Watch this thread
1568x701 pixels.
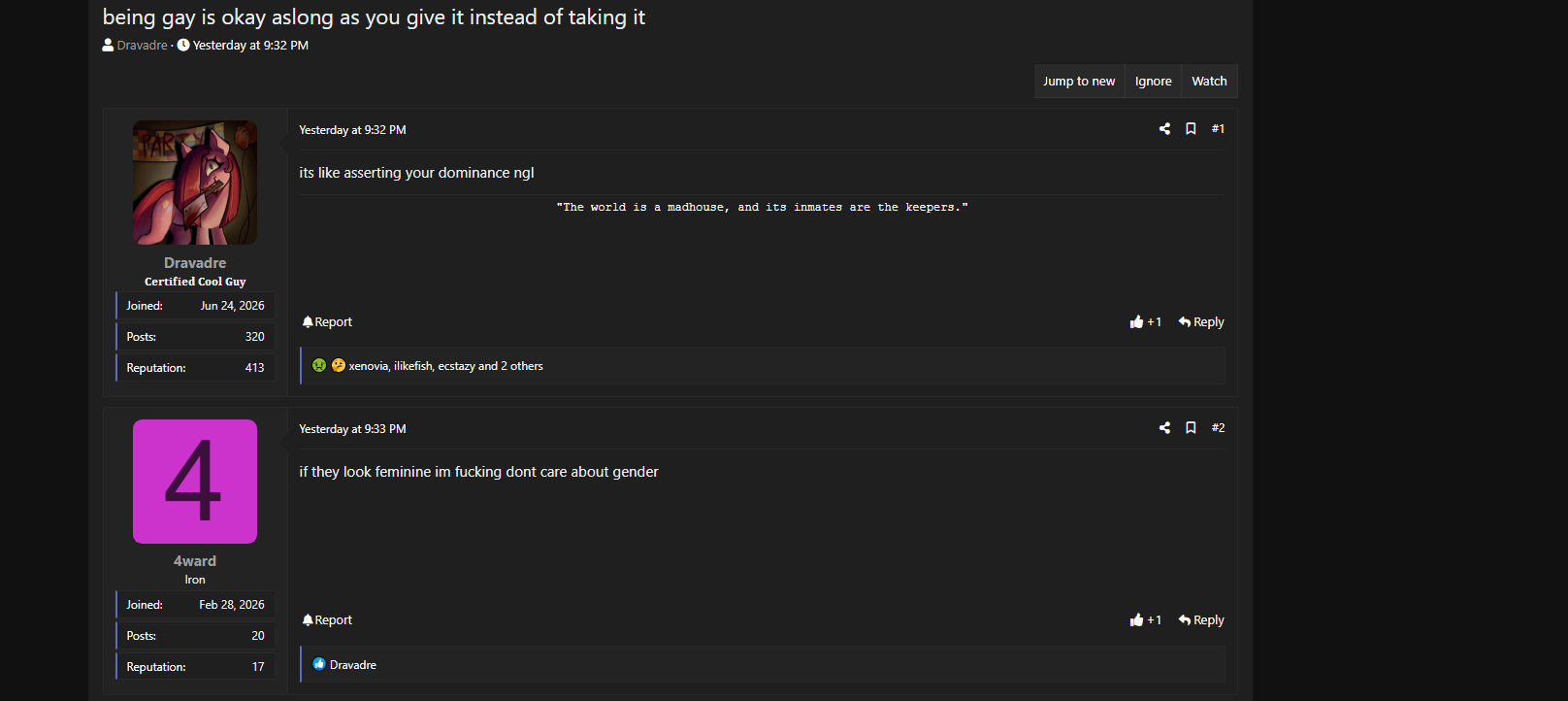tap(1209, 82)
